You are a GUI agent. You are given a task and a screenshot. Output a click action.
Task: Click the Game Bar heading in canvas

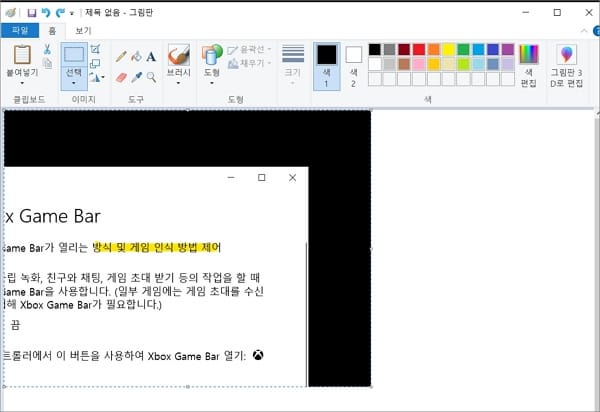[52, 216]
